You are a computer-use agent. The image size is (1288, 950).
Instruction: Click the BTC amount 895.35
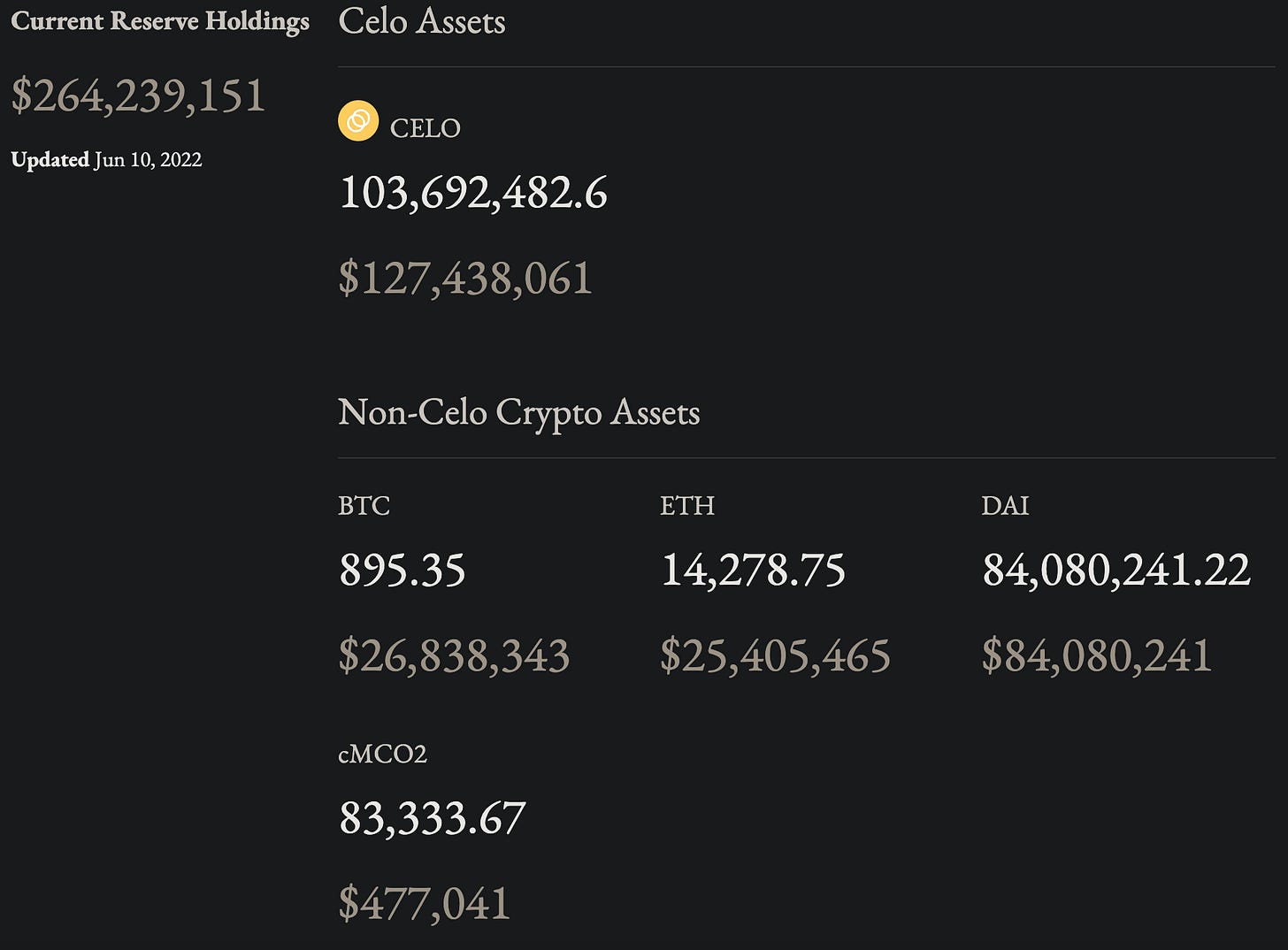point(402,571)
